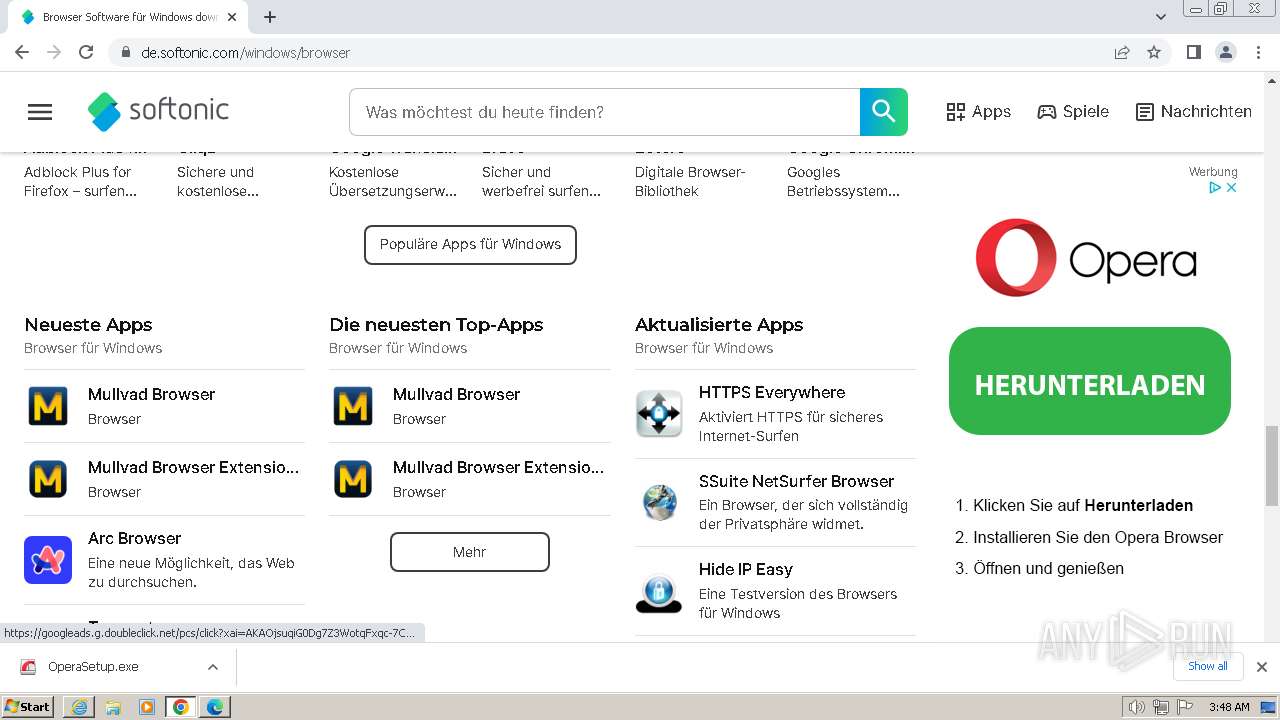Screen dimensions: 1280x720
Task: Click the Arc Browser app icon
Action: (x=48, y=560)
